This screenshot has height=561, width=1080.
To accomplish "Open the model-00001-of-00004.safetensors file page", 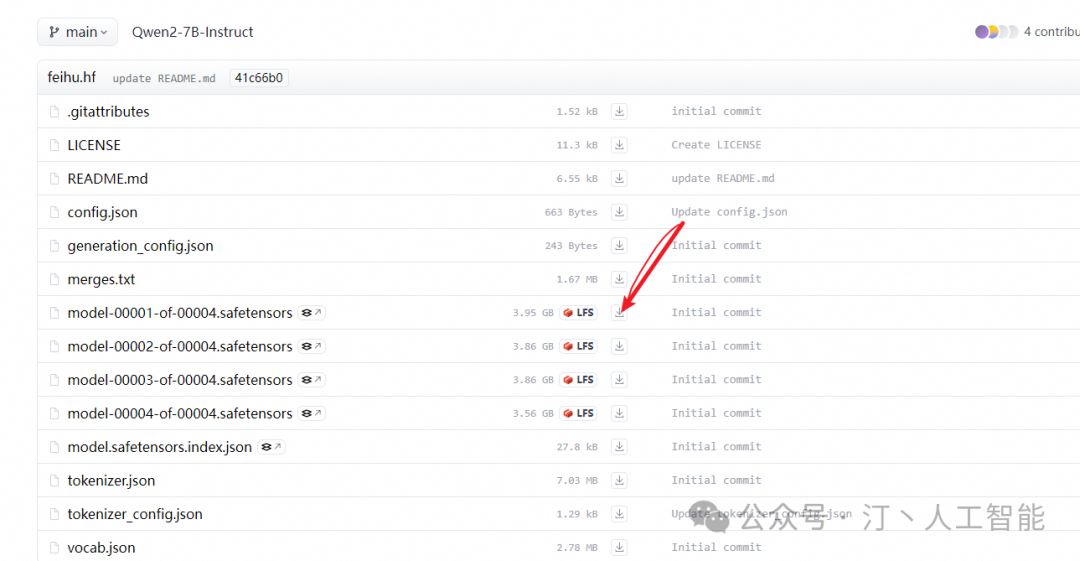I will click(180, 313).
